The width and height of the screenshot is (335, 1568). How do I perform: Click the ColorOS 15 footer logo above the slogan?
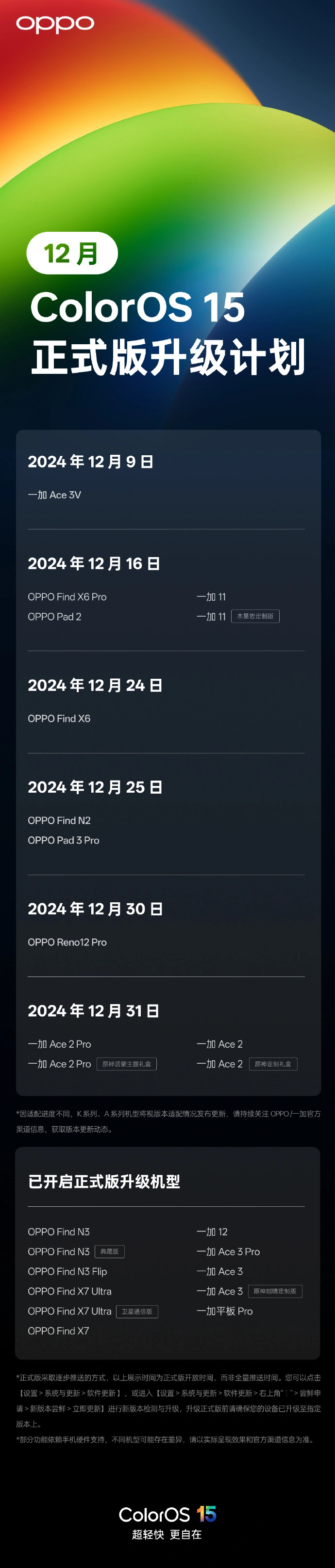pyautogui.click(x=167, y=1514)
